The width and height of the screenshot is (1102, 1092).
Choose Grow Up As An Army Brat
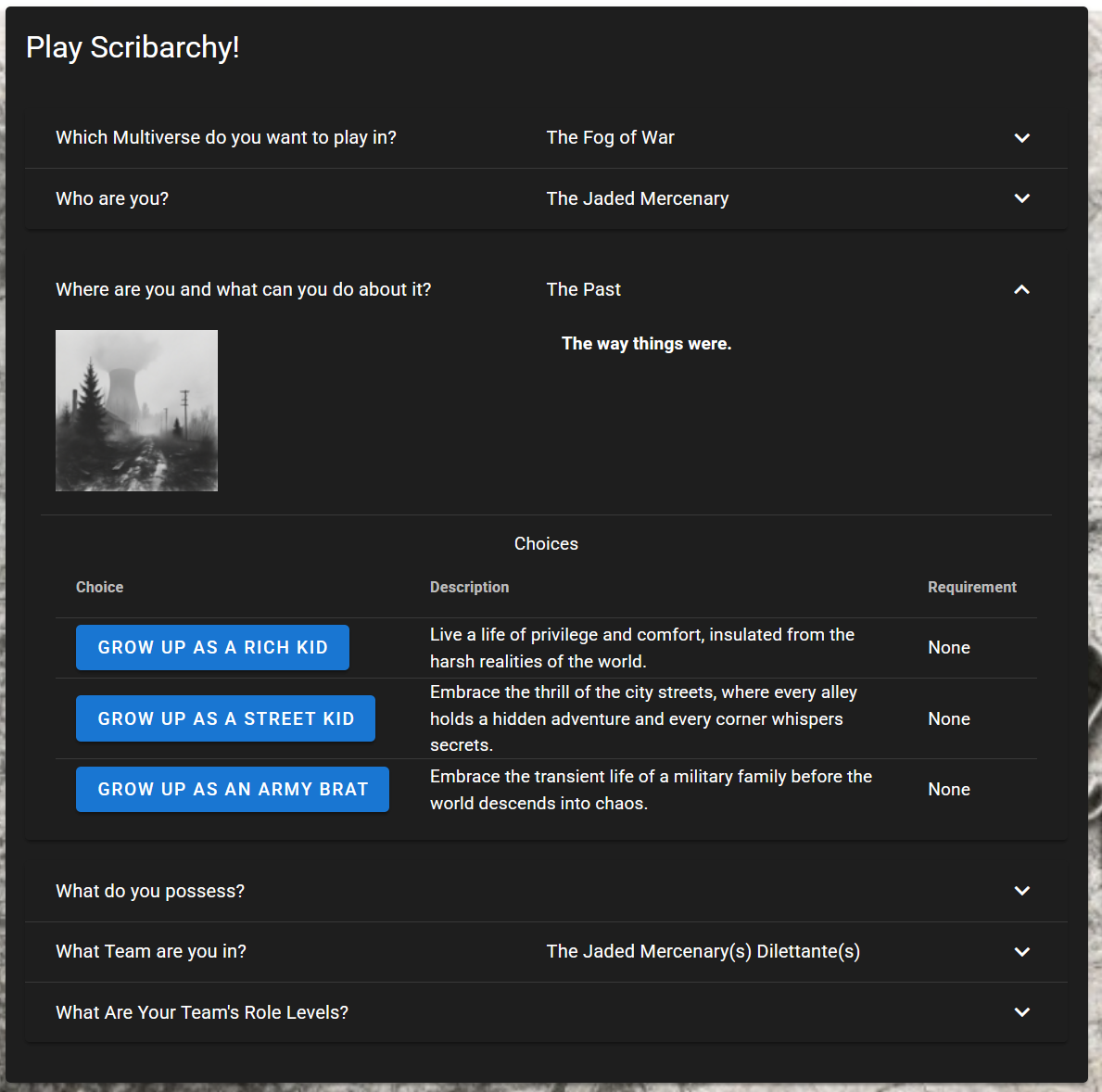click(x=233, y=790)
